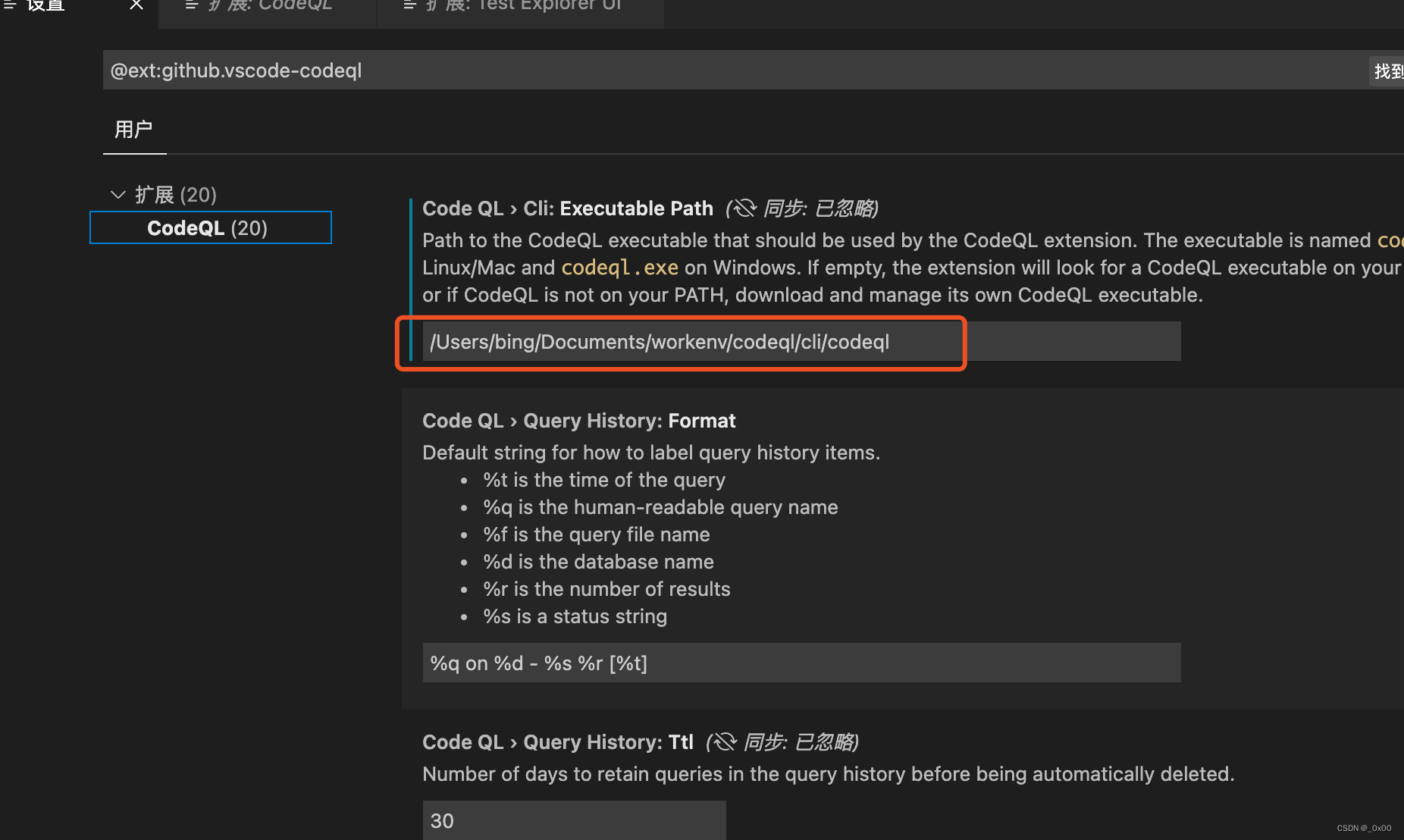1404x840 pixels.
Task: Click the '%s is a status string' line
Action: point(575,616)
